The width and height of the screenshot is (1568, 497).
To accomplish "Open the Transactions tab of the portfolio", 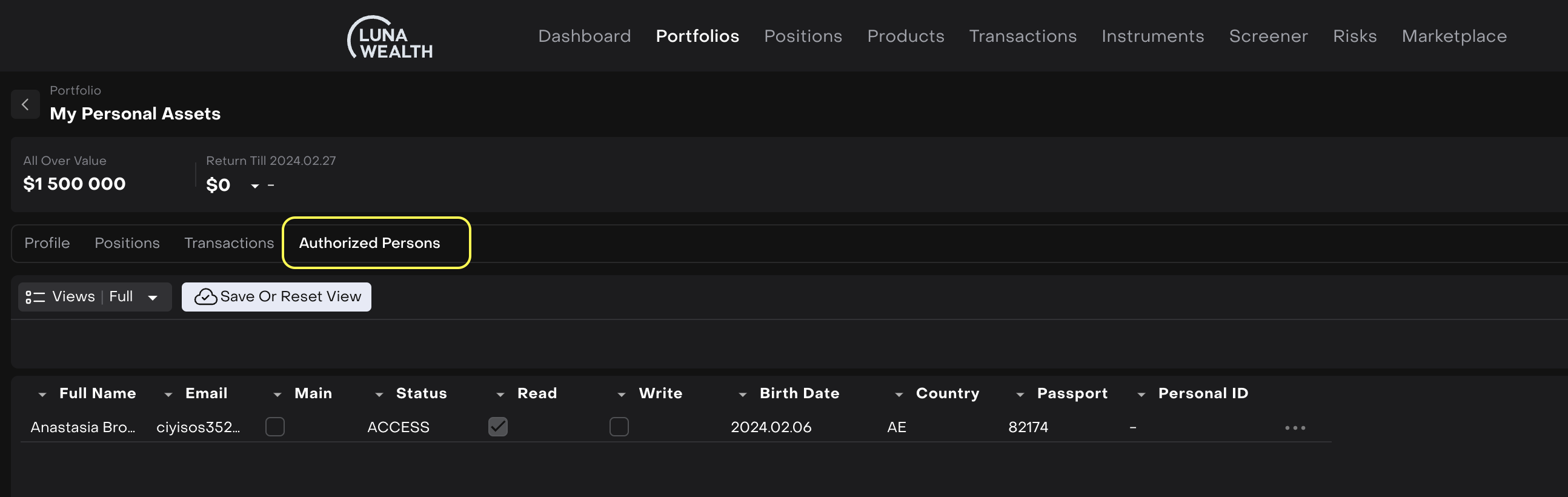I will (x=229, y=243).
